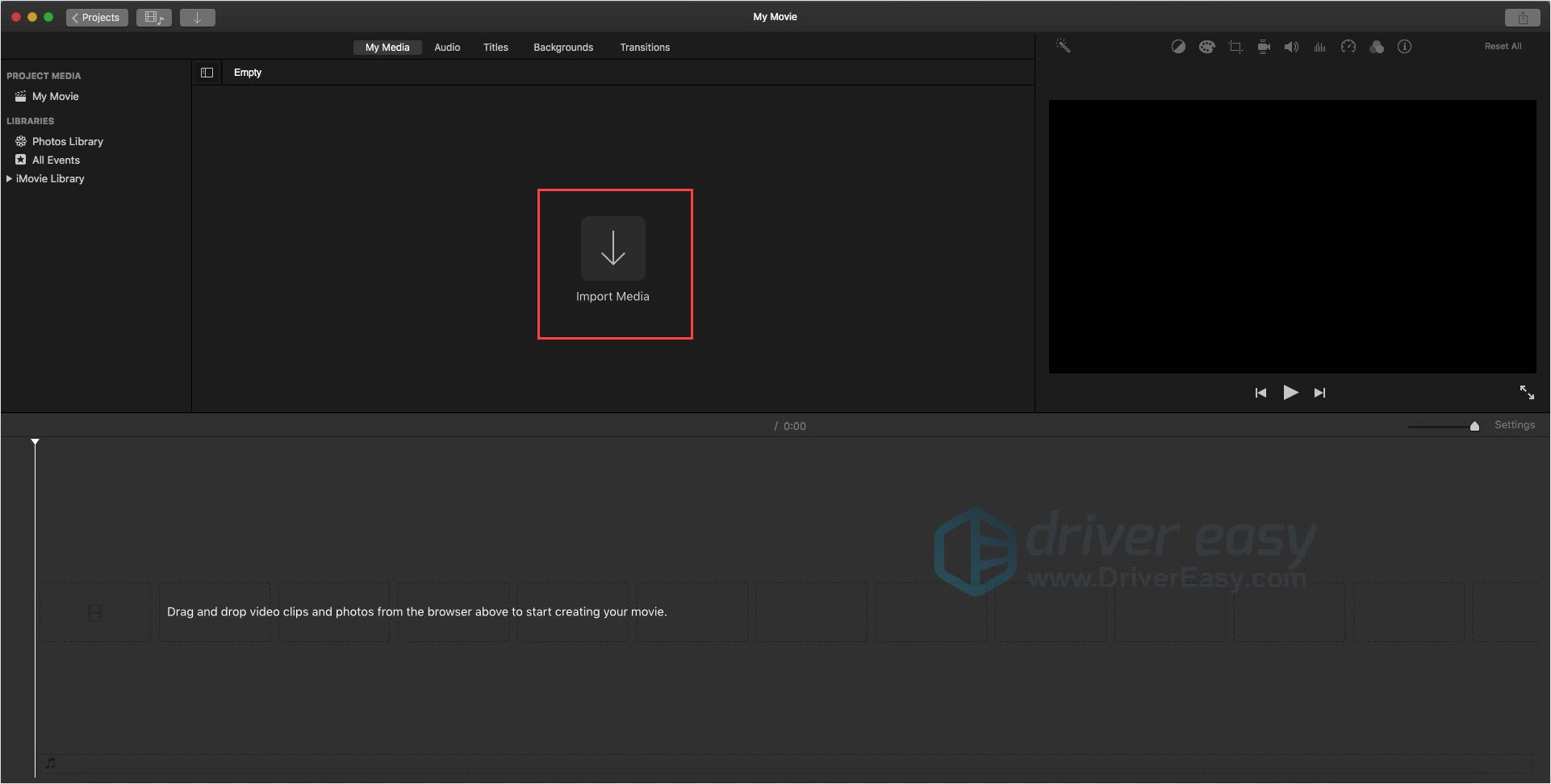Click Reset All adjustments
Image resolution: width=1551 pixels, height=784 pixels.
click(x=1503, y=46)
